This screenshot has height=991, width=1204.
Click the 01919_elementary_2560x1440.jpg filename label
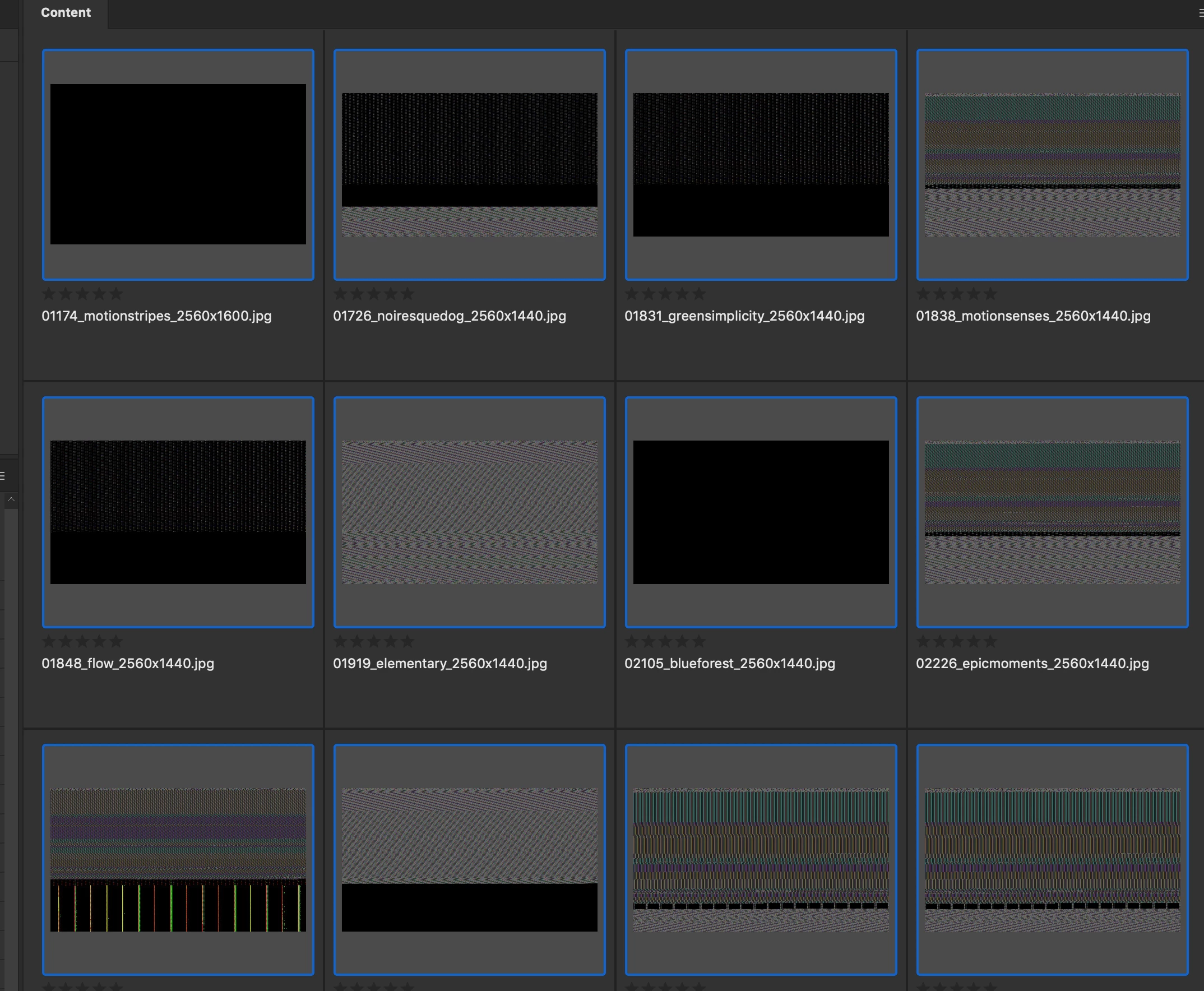pyautogui.click(x=439, y=663)
